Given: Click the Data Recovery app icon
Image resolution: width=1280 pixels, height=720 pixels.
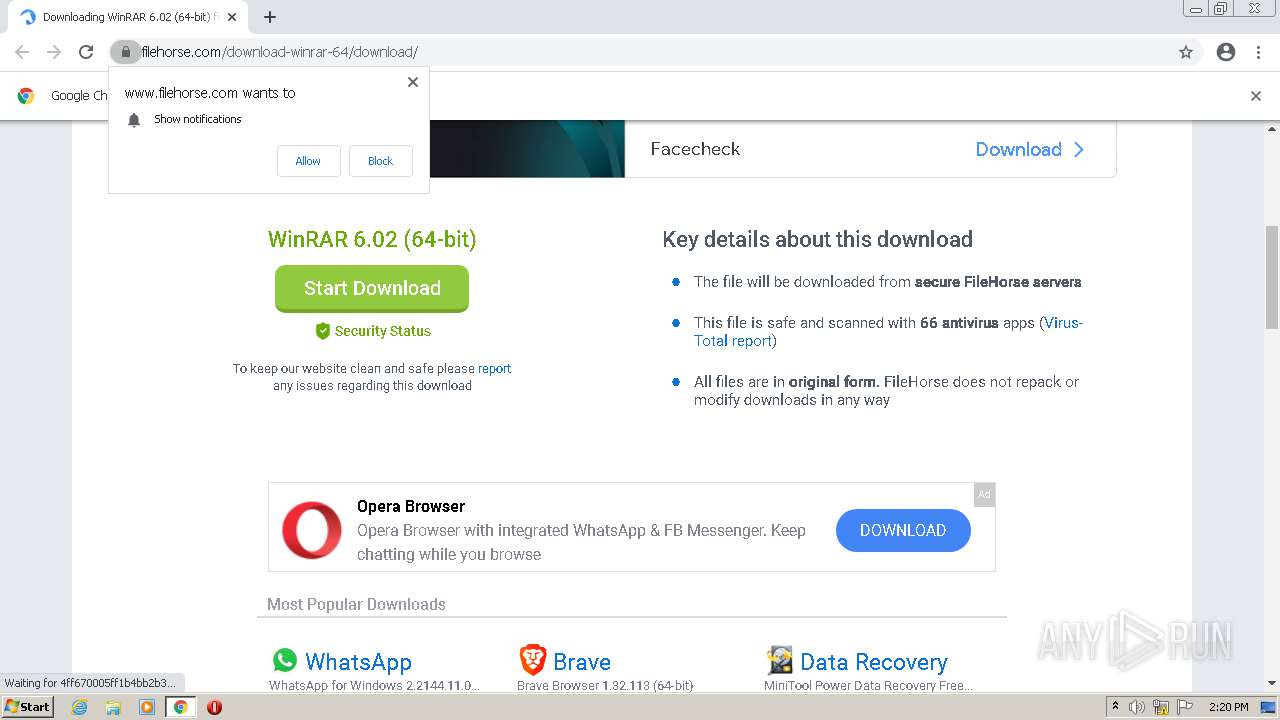Looking at the screenshot, I should [779, 660].
